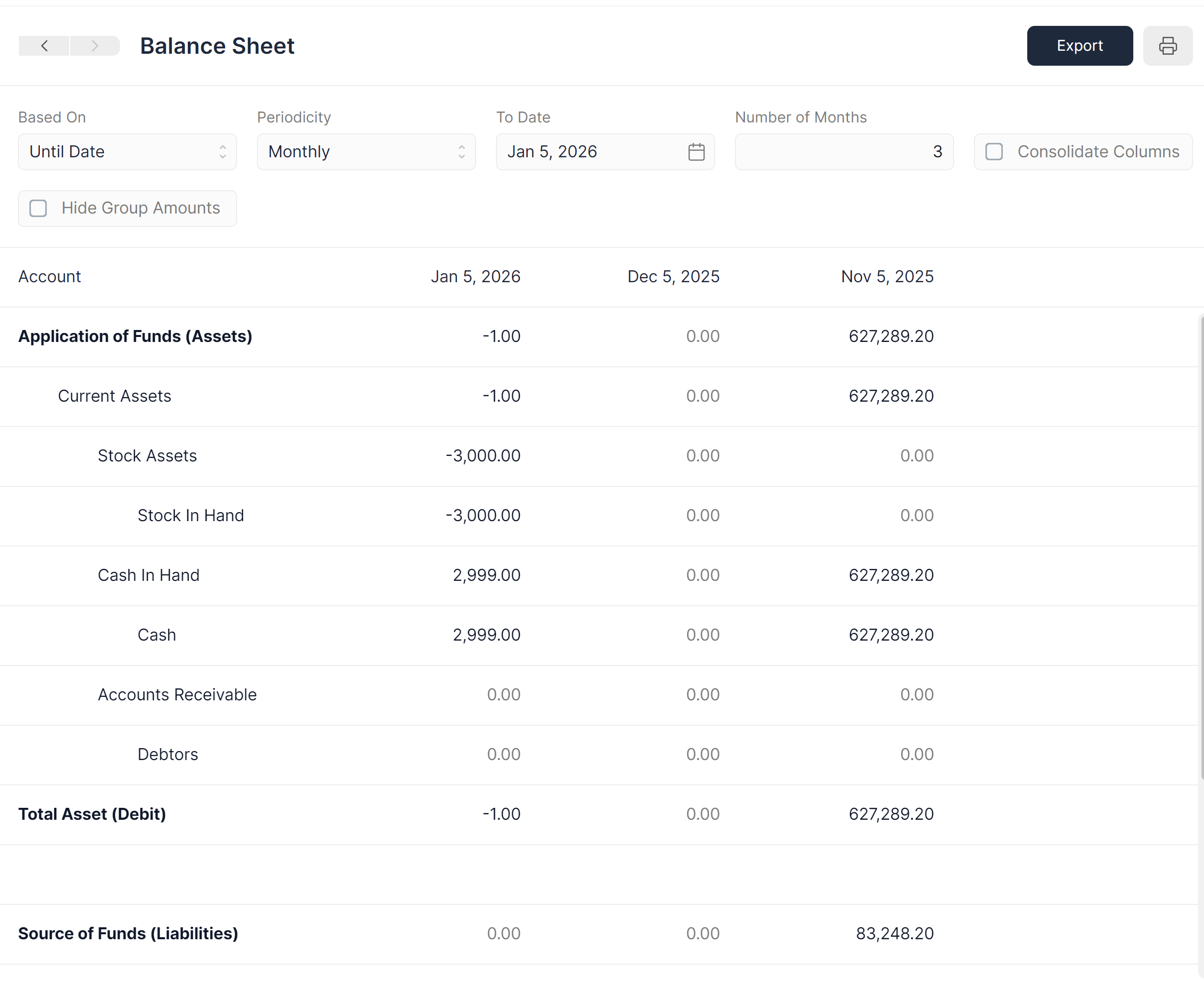Screen dimensions: 1204x992
Task: Open the Based On dropdown
Action: 127,151
